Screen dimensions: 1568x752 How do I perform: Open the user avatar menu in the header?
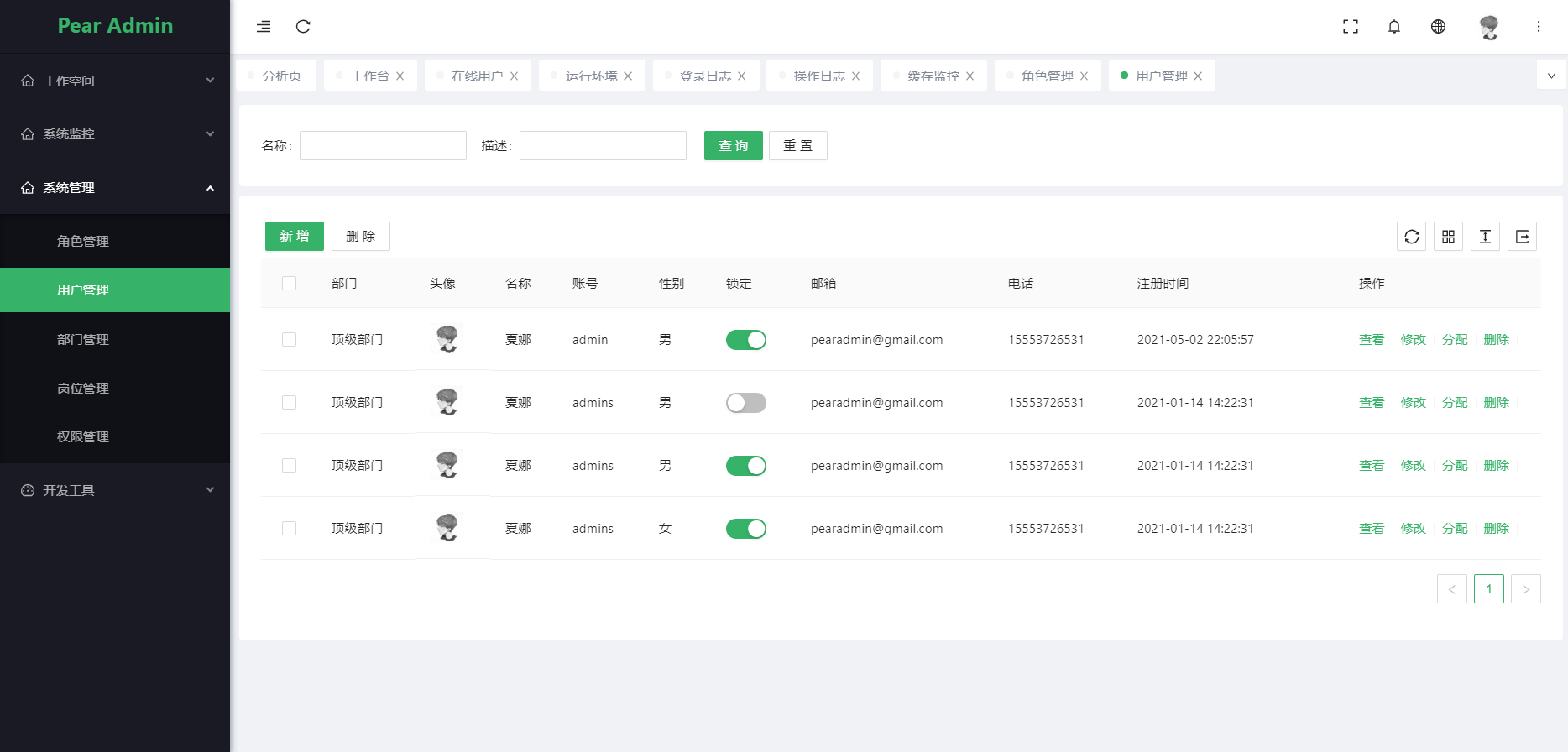(1489, 27)
